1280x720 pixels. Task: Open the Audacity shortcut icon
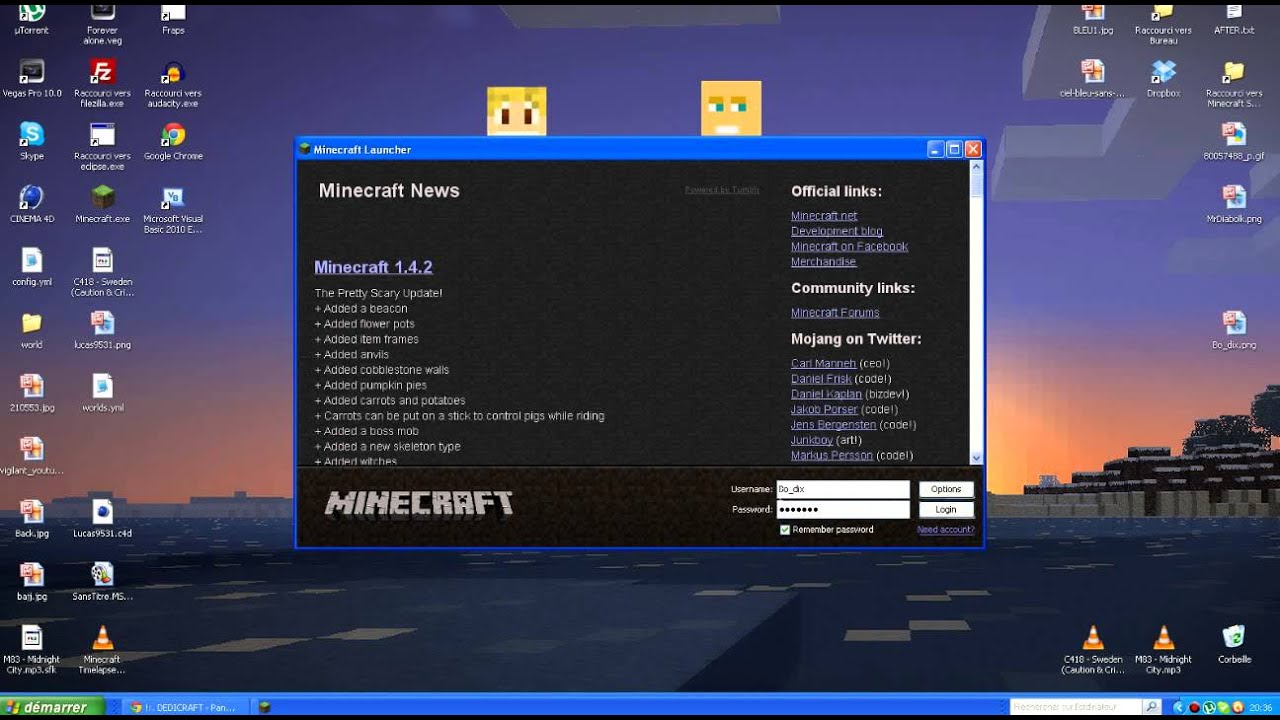tap(173, 83)
